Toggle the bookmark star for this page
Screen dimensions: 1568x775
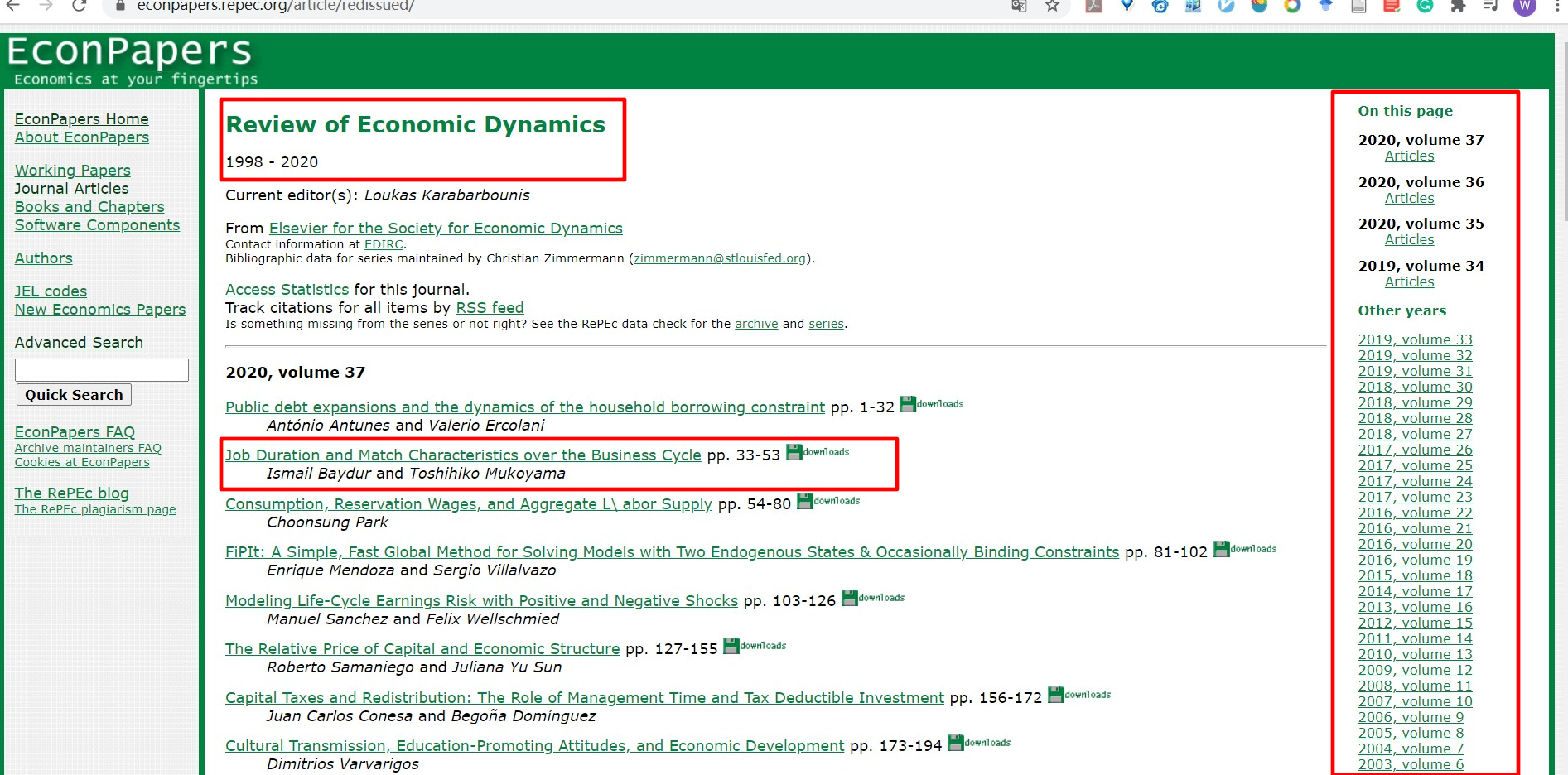pyautogui.click(x=1051, y=7)
